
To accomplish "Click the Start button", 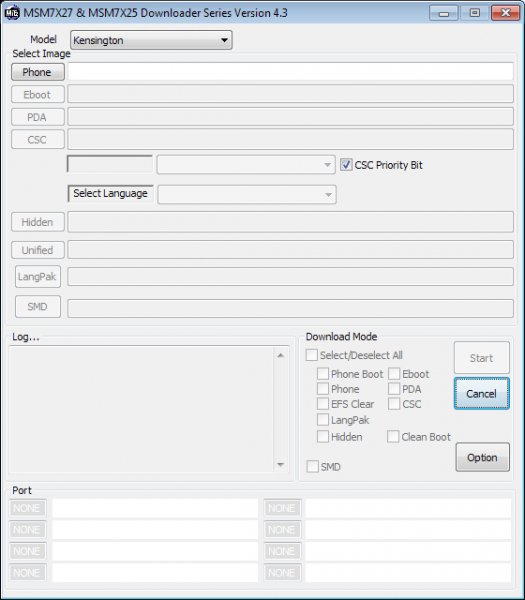I will [x=482, y=358].
